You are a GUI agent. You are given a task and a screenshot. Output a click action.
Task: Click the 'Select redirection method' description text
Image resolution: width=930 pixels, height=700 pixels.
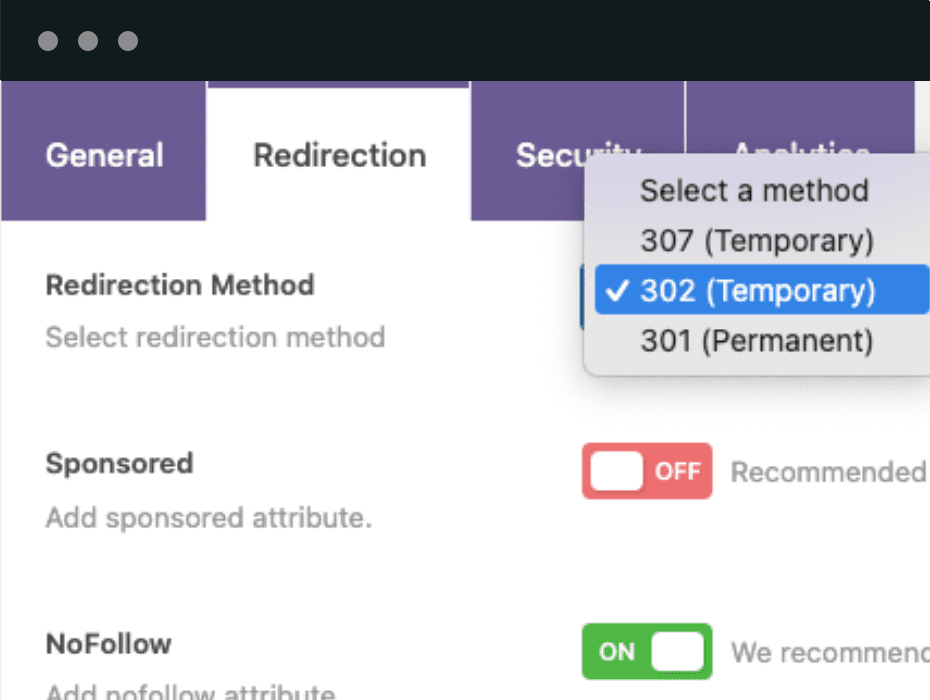click(x=215, y=337)
